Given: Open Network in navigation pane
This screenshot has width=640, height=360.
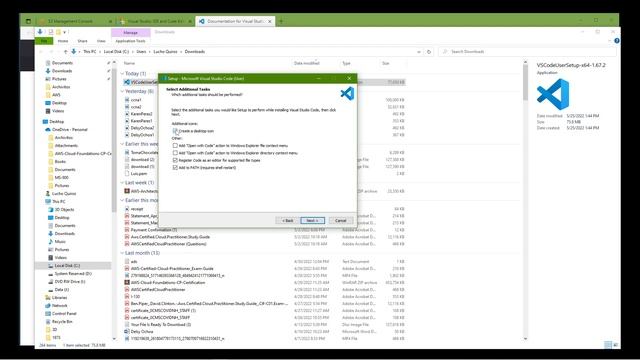Looking at the screenshot, I should [59, 306].
